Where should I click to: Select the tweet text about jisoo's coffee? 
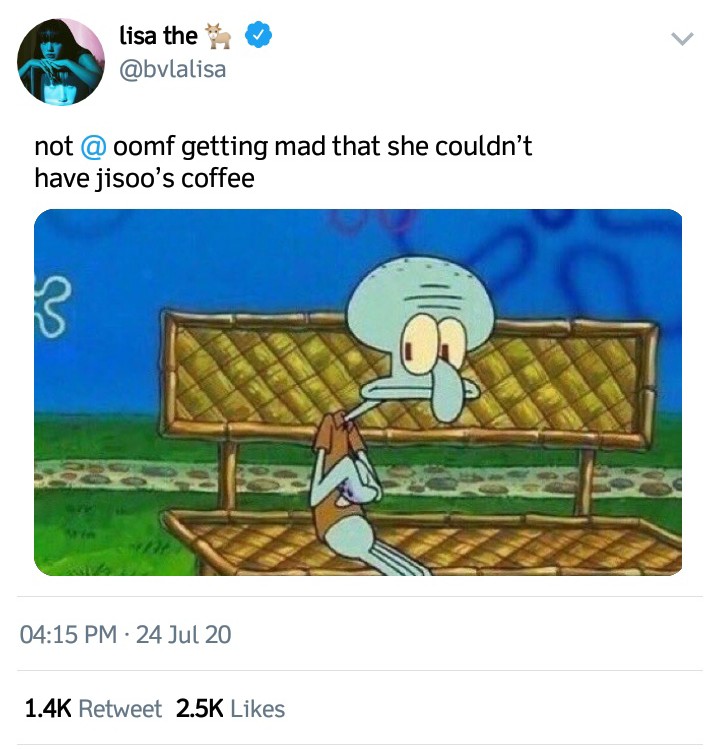pos(283,162)
